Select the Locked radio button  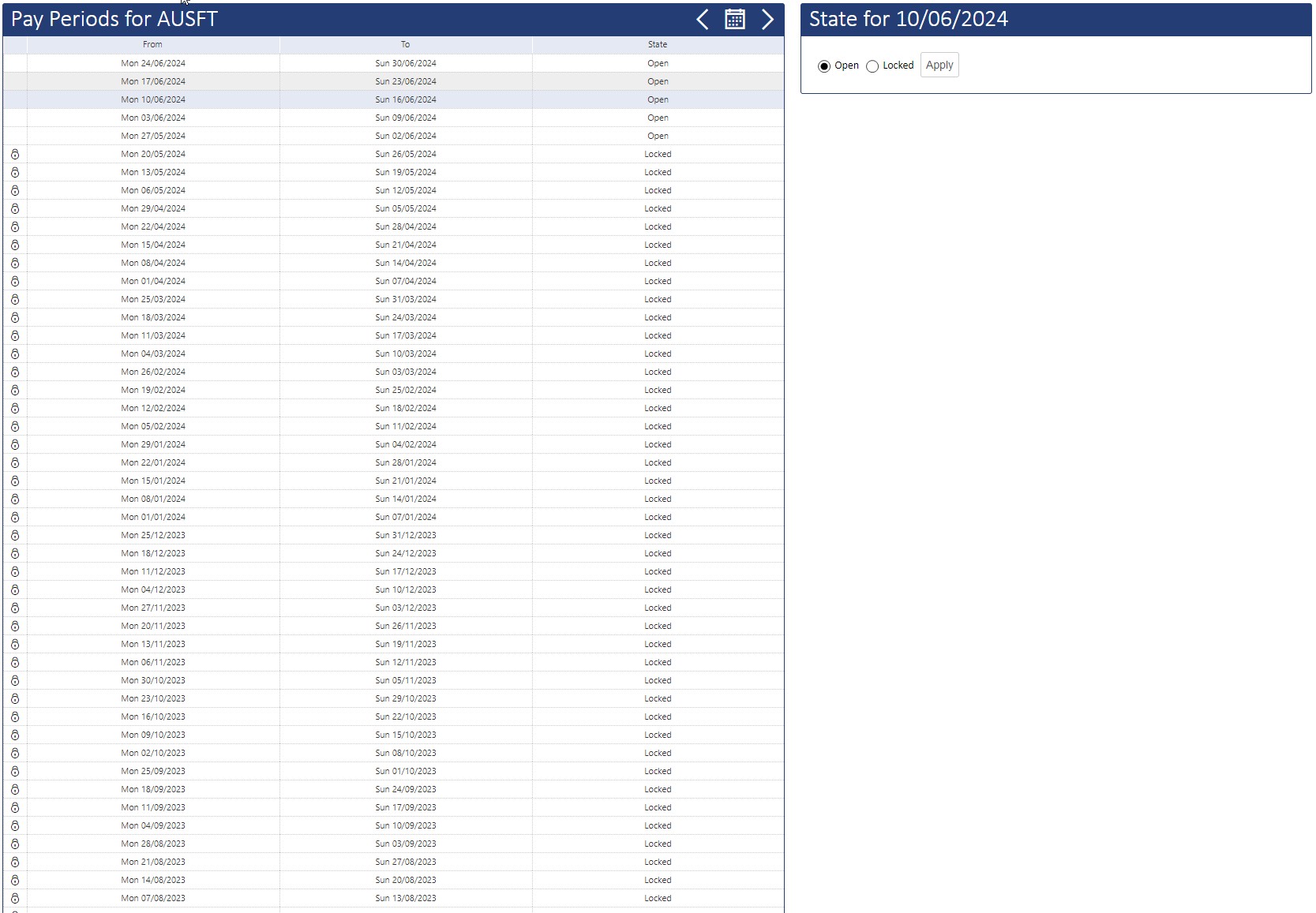872,66
